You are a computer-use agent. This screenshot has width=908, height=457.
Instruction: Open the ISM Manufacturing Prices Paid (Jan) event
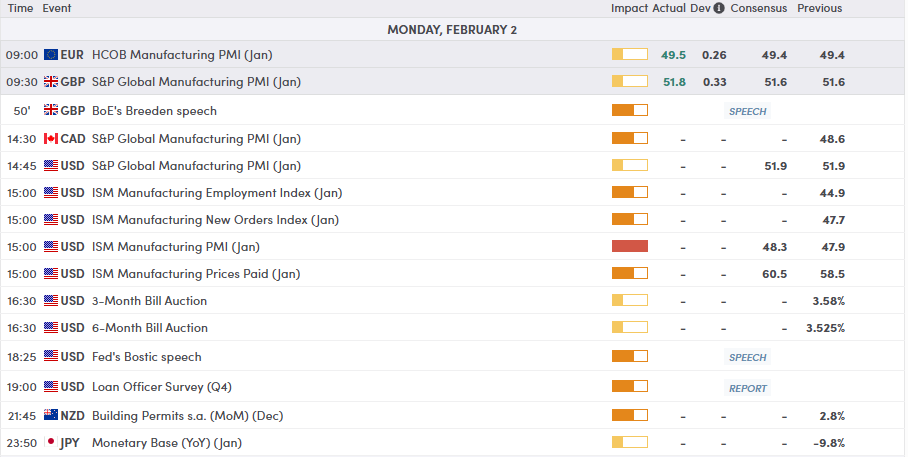[x=196, y=274]
